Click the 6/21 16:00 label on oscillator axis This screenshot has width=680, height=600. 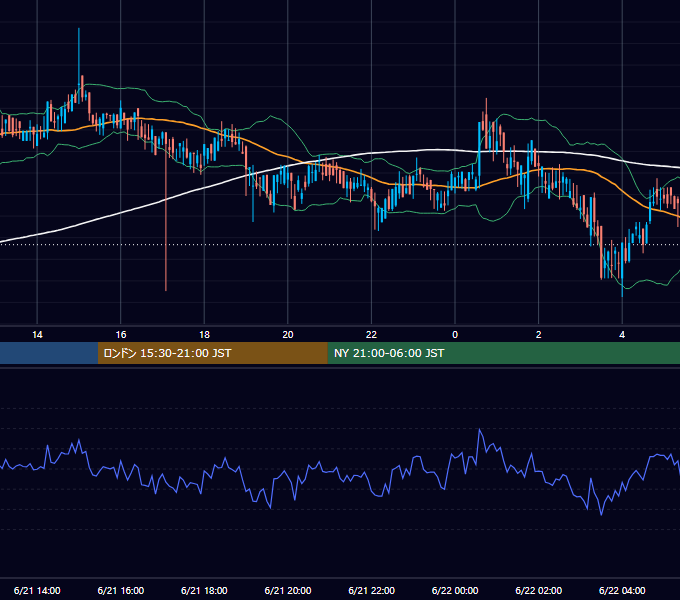coord(121,590)
